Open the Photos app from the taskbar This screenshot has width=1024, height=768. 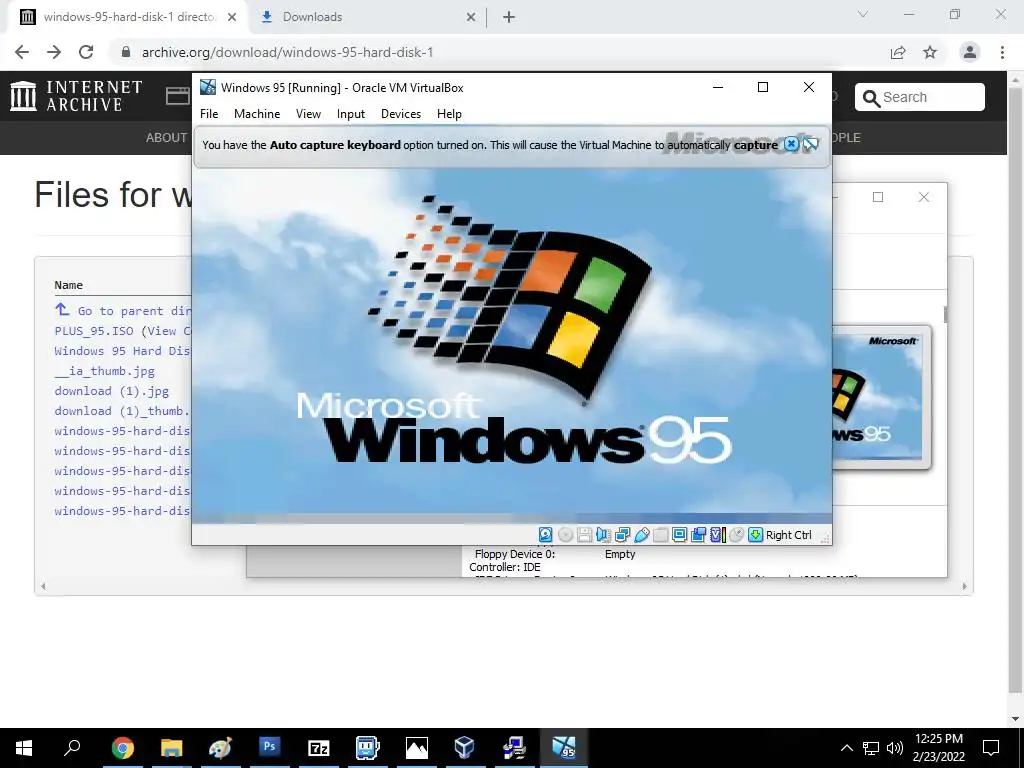pyautogui.click(x=416, y=748)
